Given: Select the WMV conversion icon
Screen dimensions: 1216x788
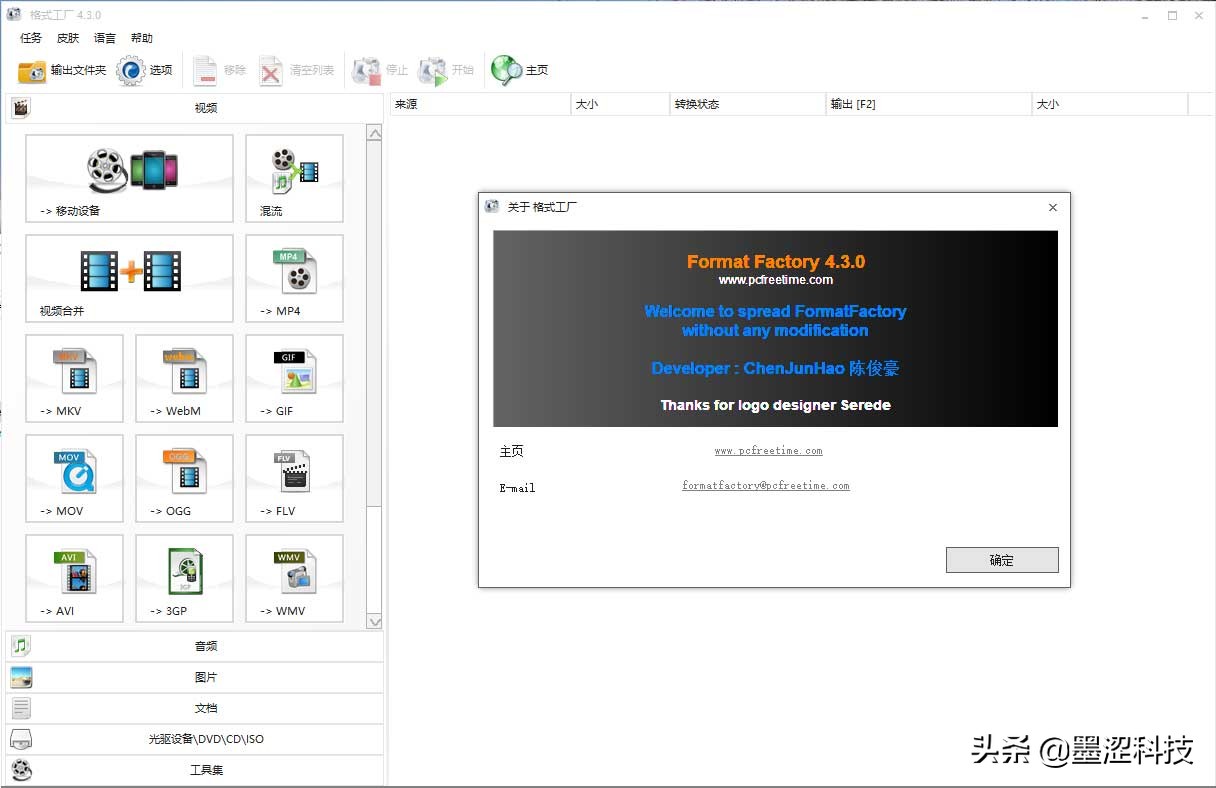Looking at the screenshot, I should click(293, 578).
